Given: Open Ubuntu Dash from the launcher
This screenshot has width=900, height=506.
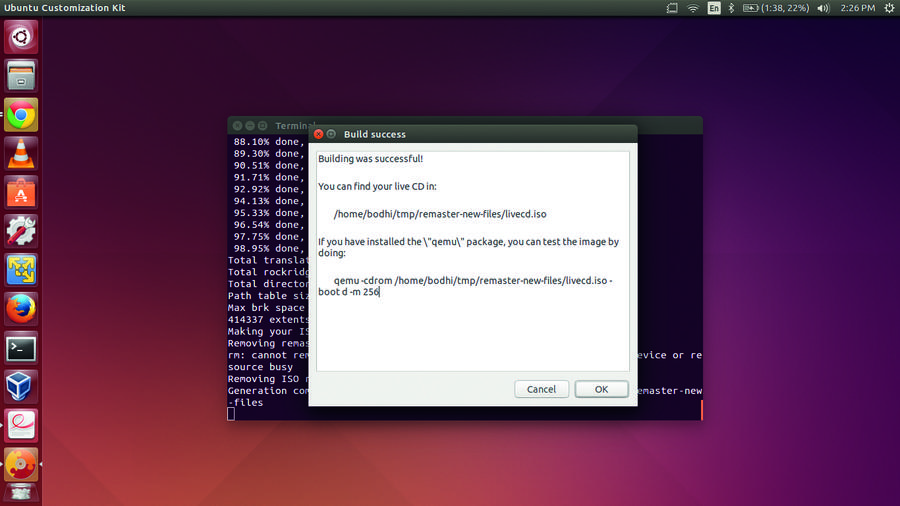Looking at the screenshot, I should pyautogui.click(x=21, y=37).
